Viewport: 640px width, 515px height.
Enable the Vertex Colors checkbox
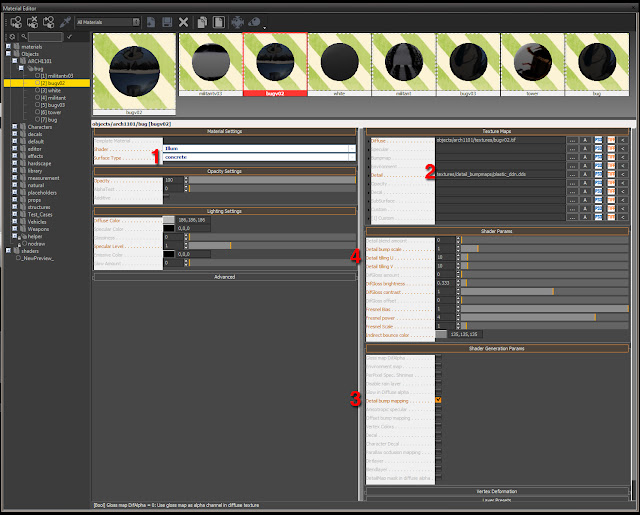coord(438,426)
